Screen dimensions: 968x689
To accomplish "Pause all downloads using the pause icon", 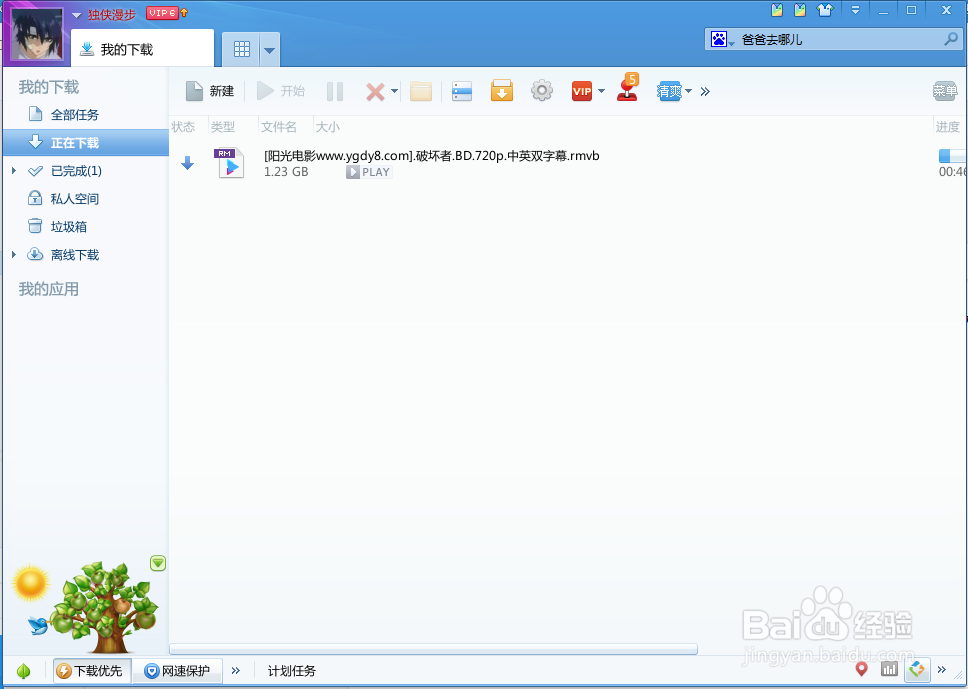I will point(334,91).
